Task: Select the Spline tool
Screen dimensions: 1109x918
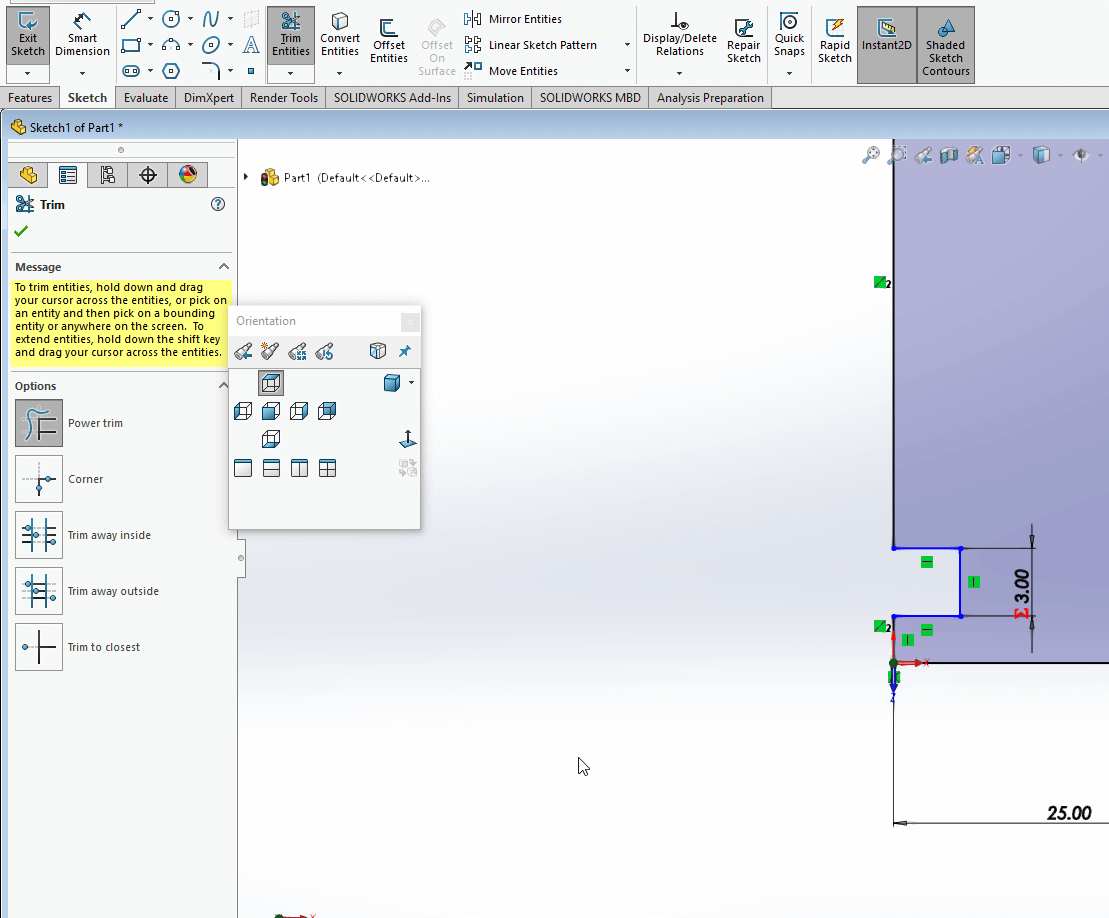Action: [x=211, y=19]
